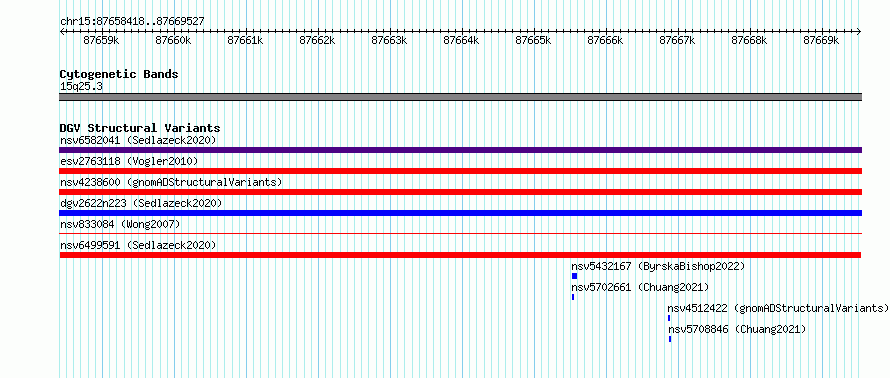Click the 87669k ruler tick label

point(822,40)
